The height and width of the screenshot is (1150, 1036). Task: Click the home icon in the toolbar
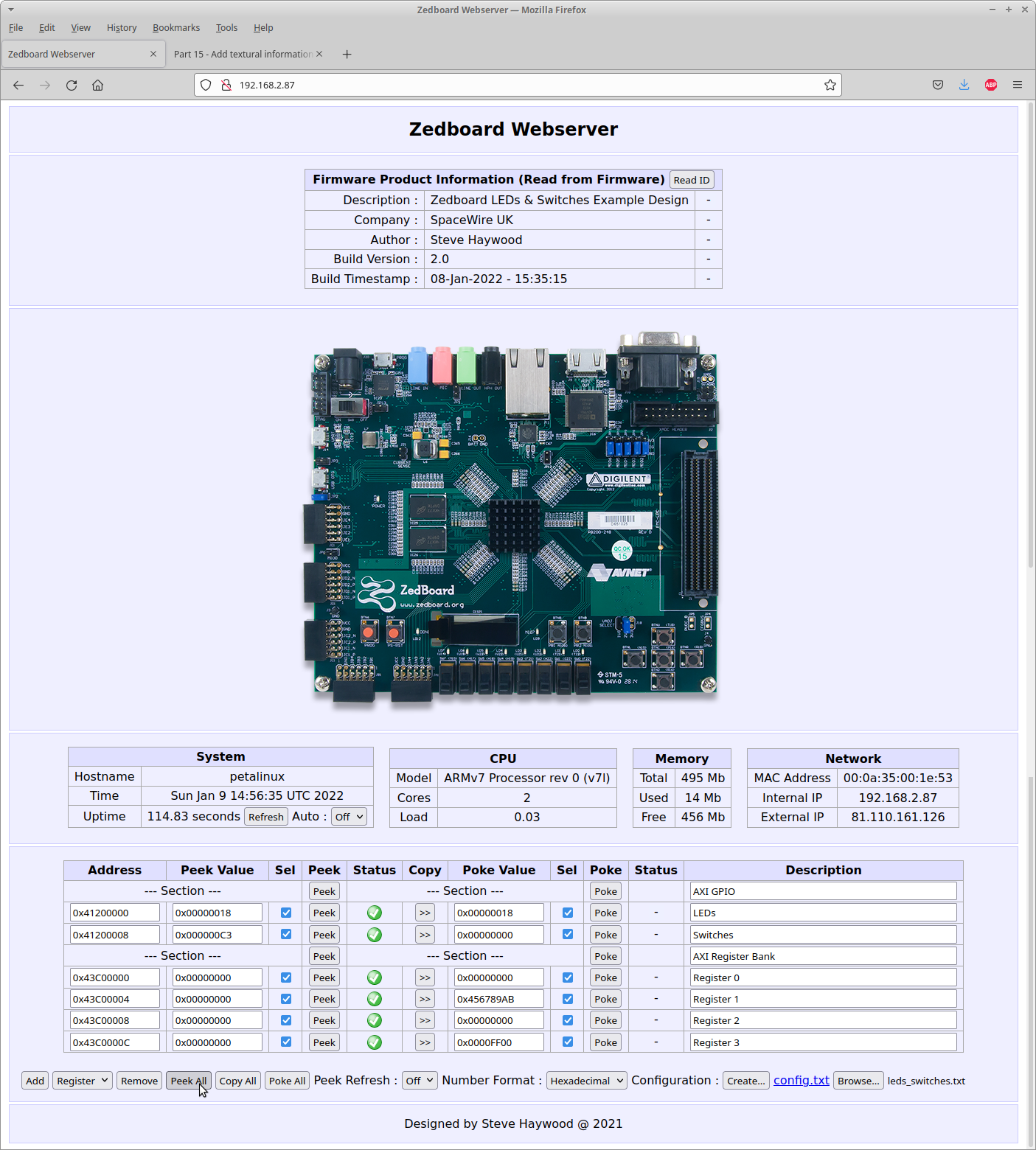click(97, 86)
